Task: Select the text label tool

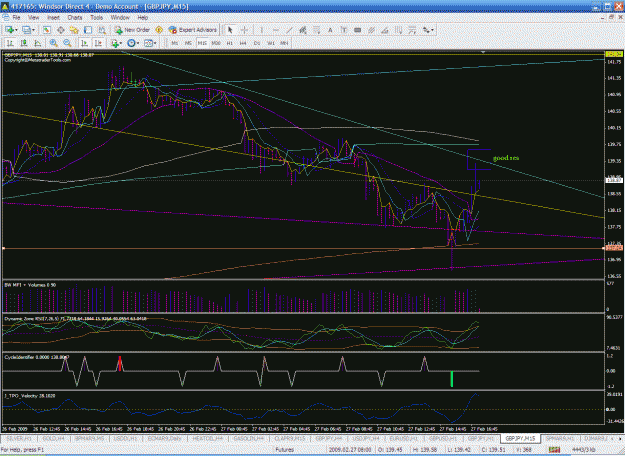Action: (344, 30)
